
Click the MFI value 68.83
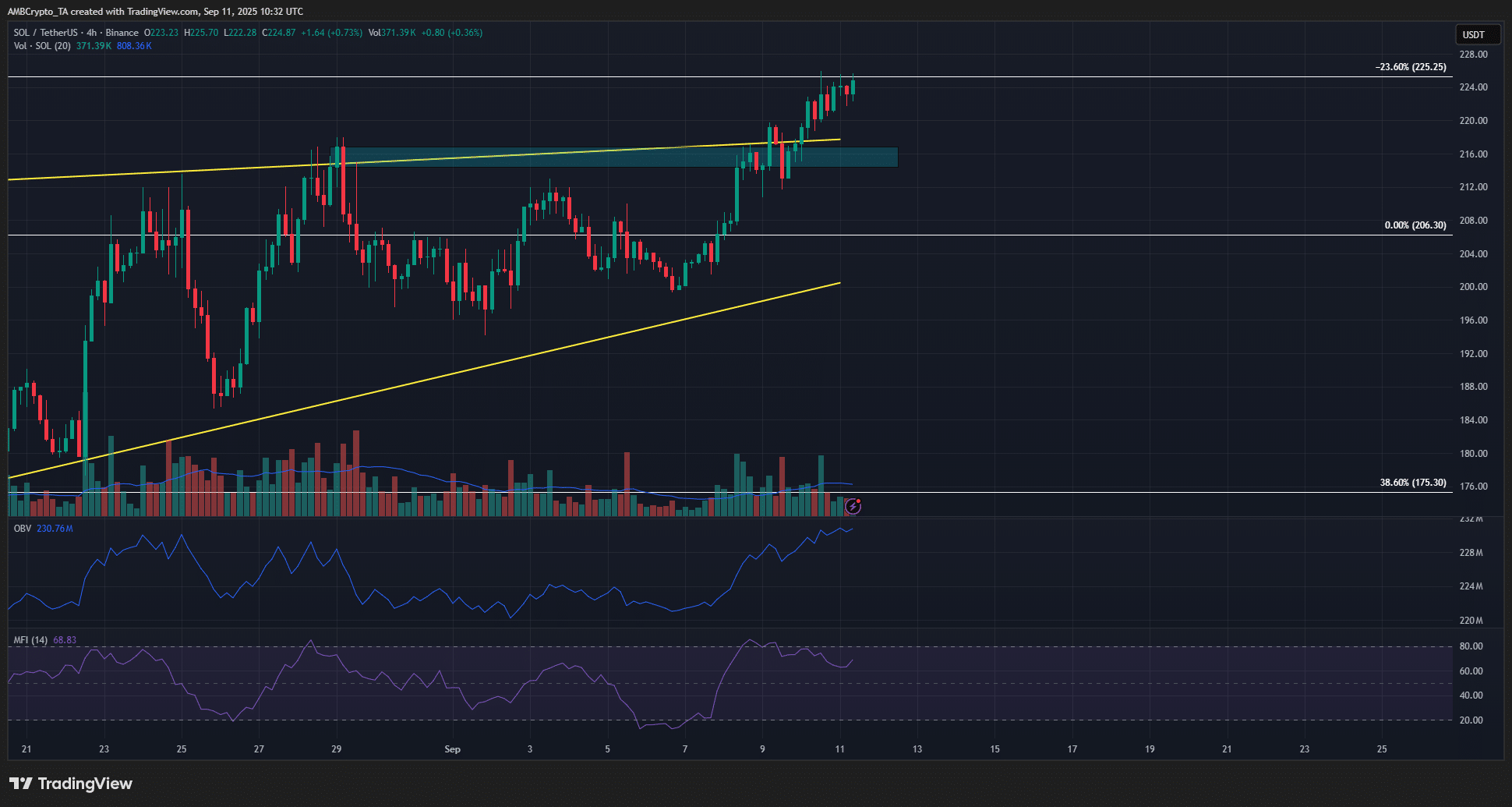coord(65,640)
